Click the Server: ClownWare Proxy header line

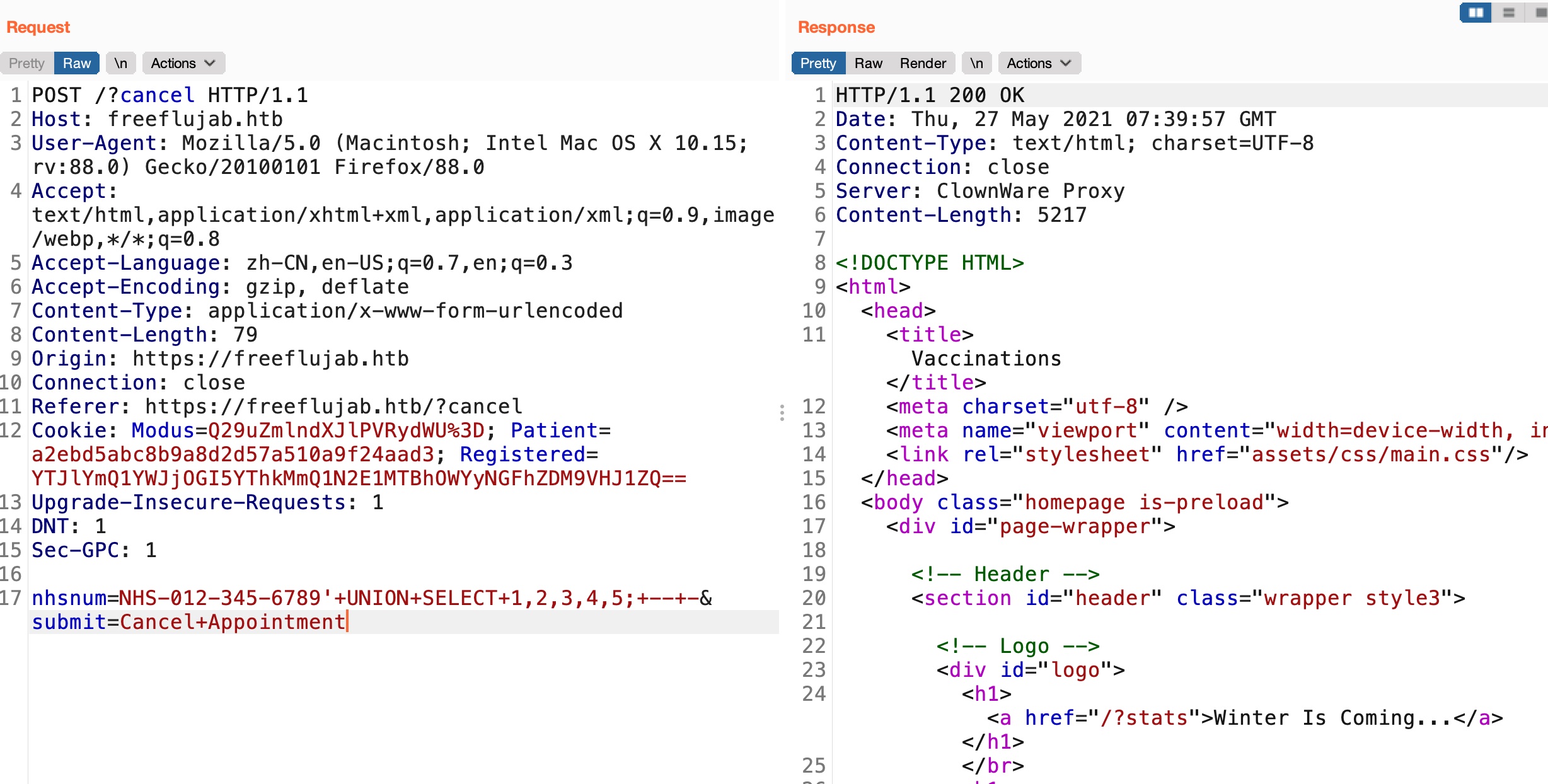tap(980, 191)
